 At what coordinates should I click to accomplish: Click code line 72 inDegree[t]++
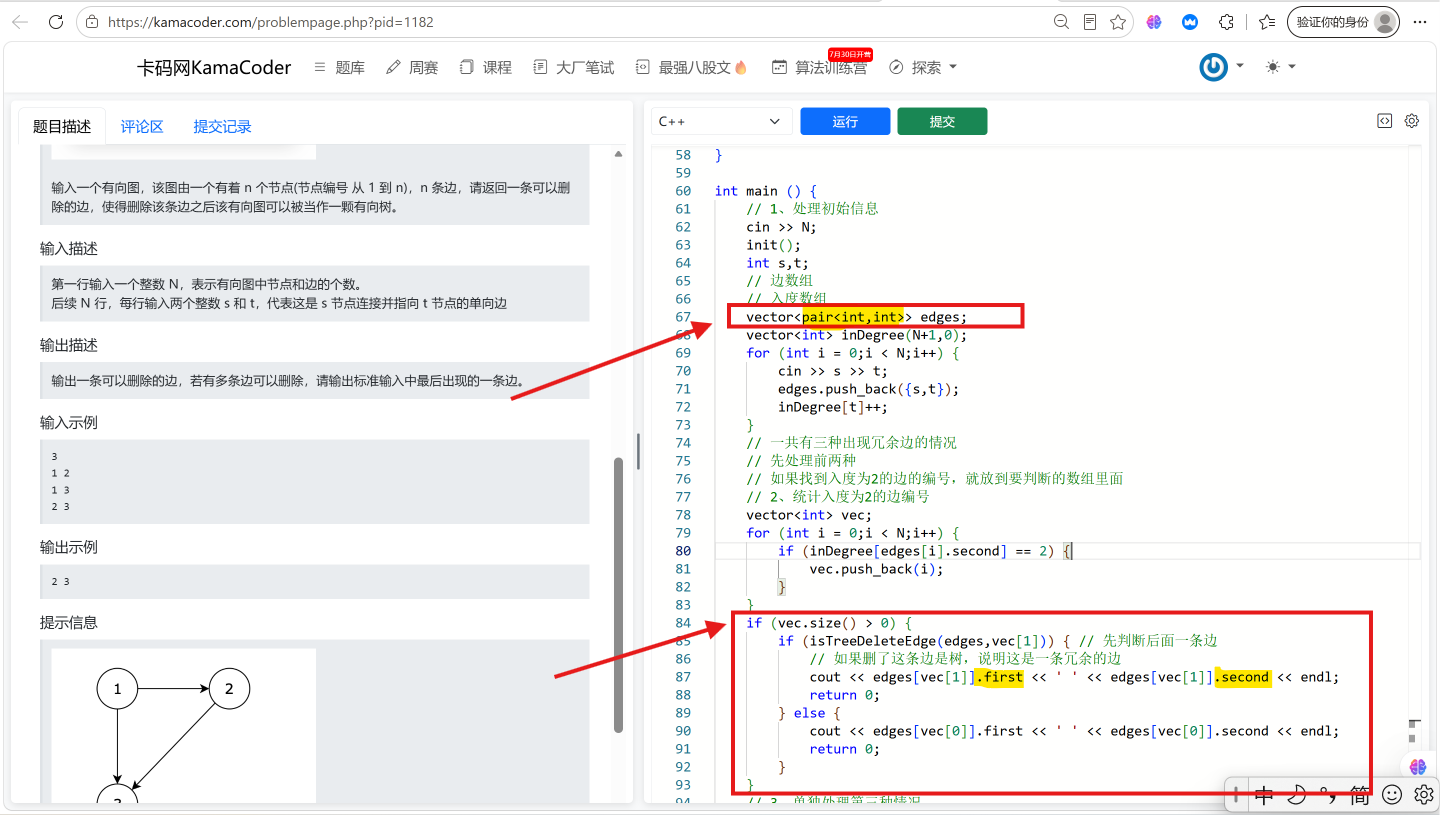click(833, 407)
